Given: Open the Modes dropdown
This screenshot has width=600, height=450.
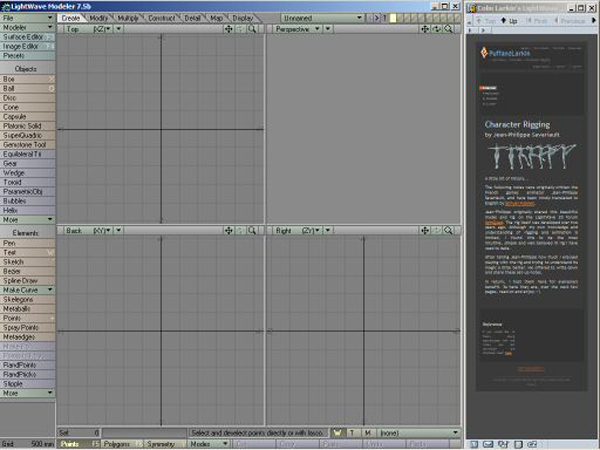Looking at the screenshot, I should (x=208, y=444).
